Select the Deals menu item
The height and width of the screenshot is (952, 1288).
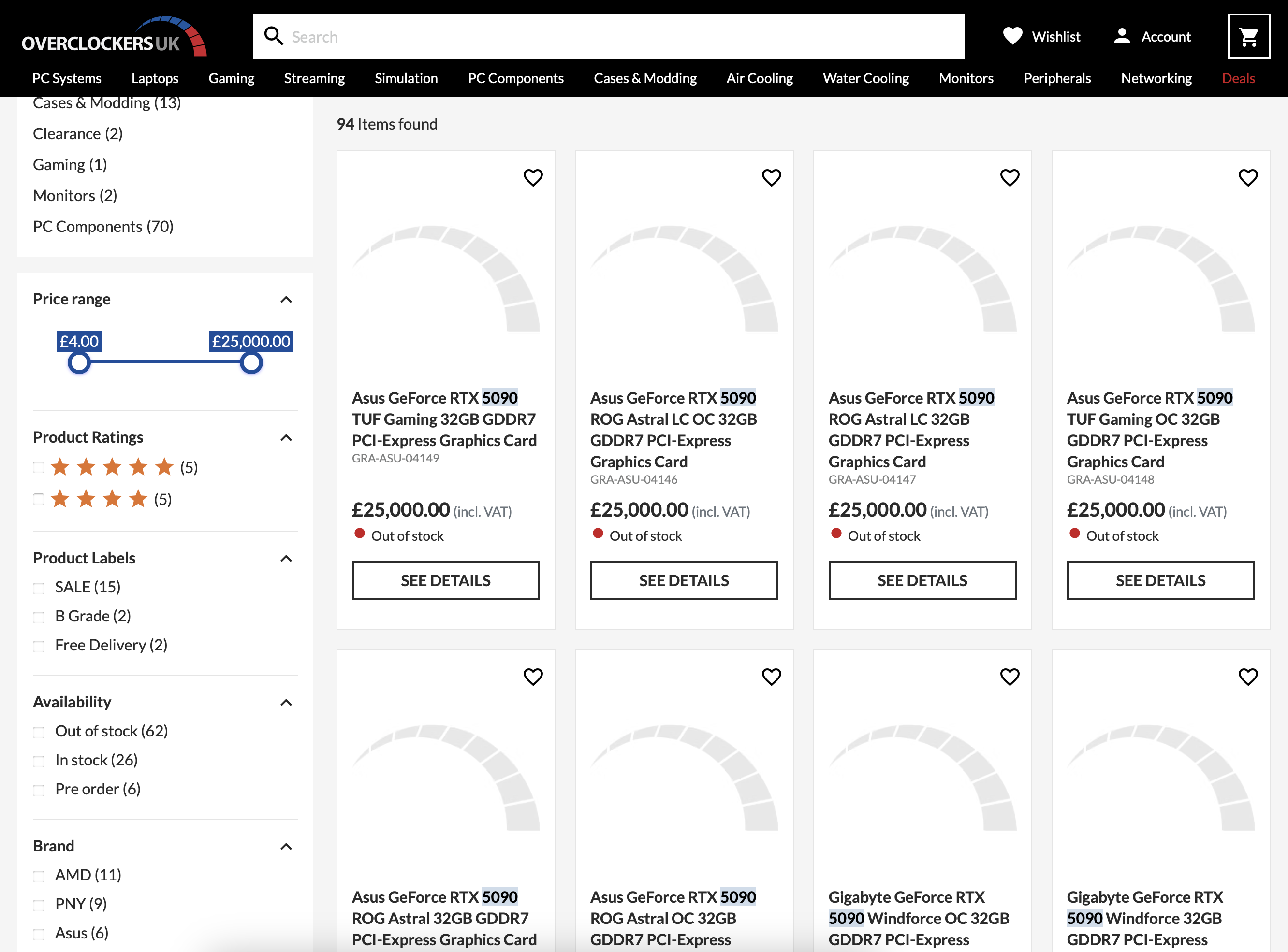[1238, 78]
